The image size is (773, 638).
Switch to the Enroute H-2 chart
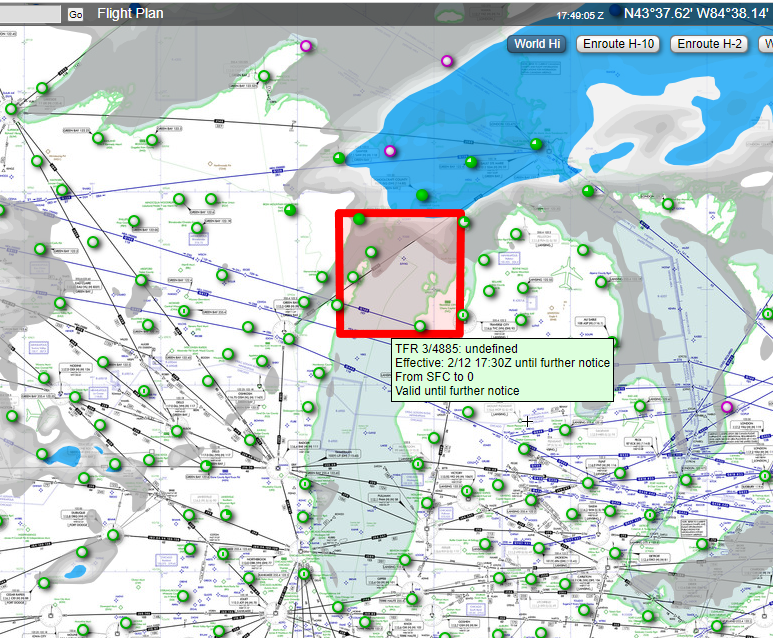tap(709, 44)
